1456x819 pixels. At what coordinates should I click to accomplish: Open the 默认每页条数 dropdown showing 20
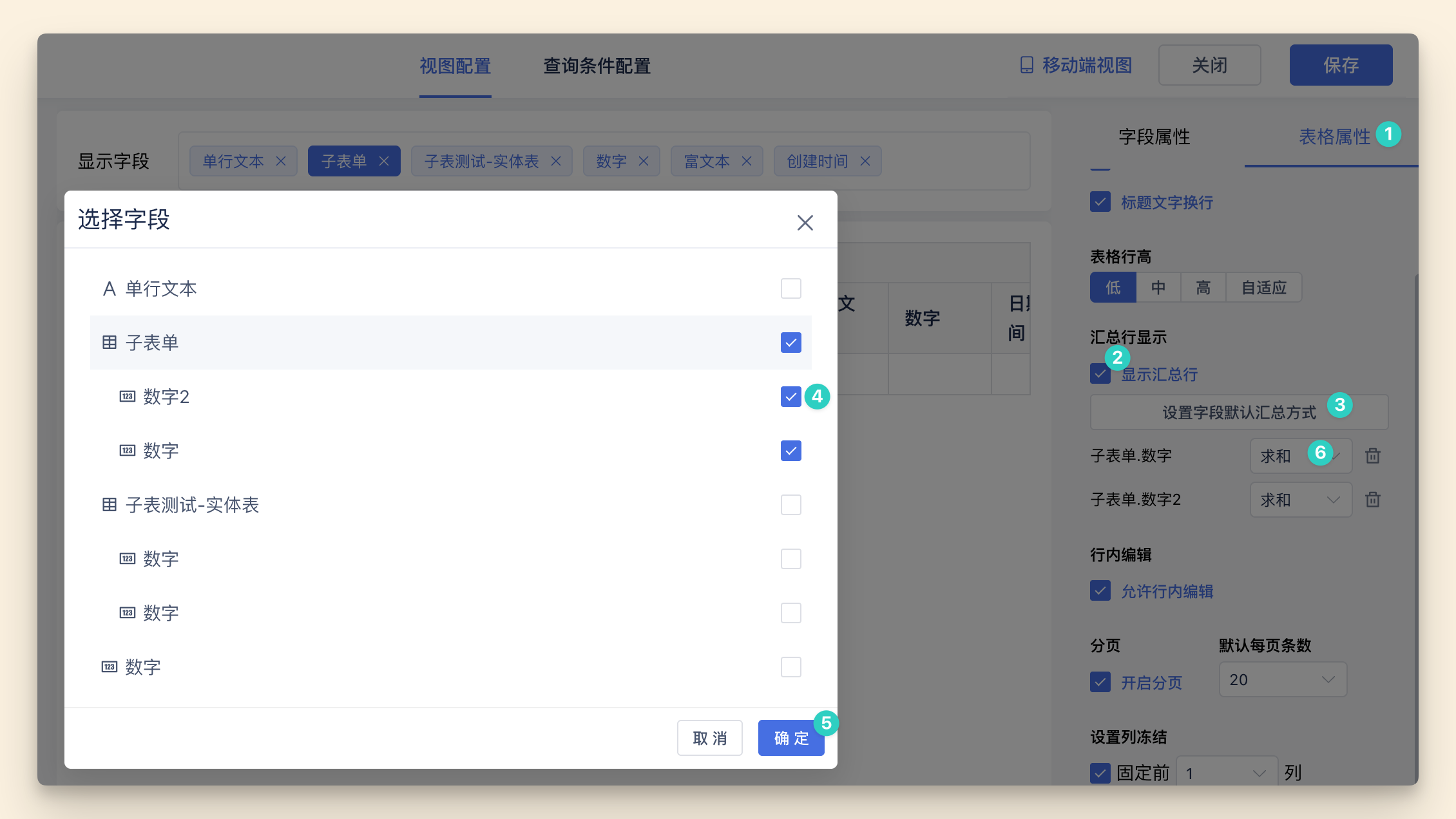(1282, 680)
